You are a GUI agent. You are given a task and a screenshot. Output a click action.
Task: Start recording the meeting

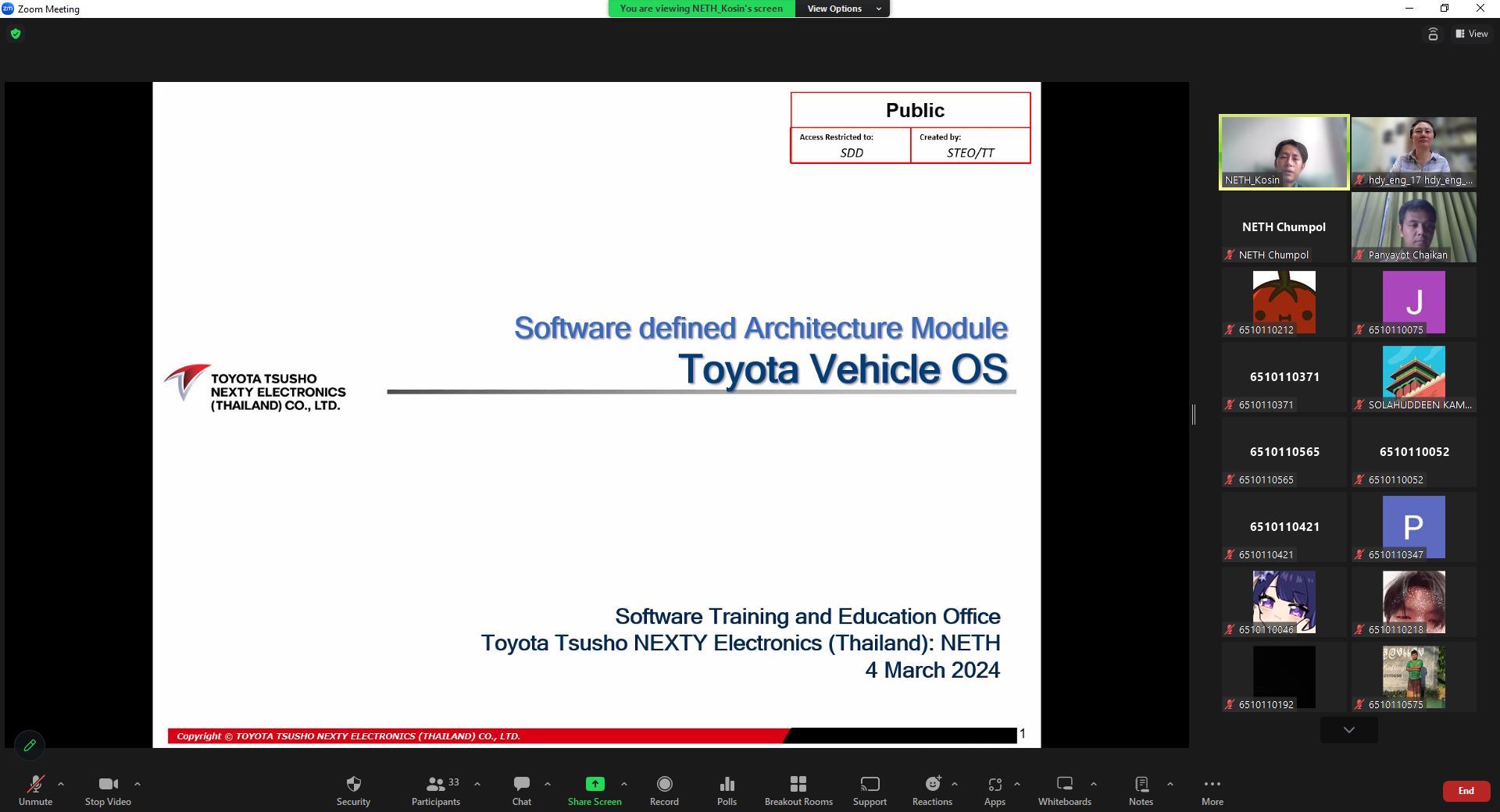coord(664,784)
